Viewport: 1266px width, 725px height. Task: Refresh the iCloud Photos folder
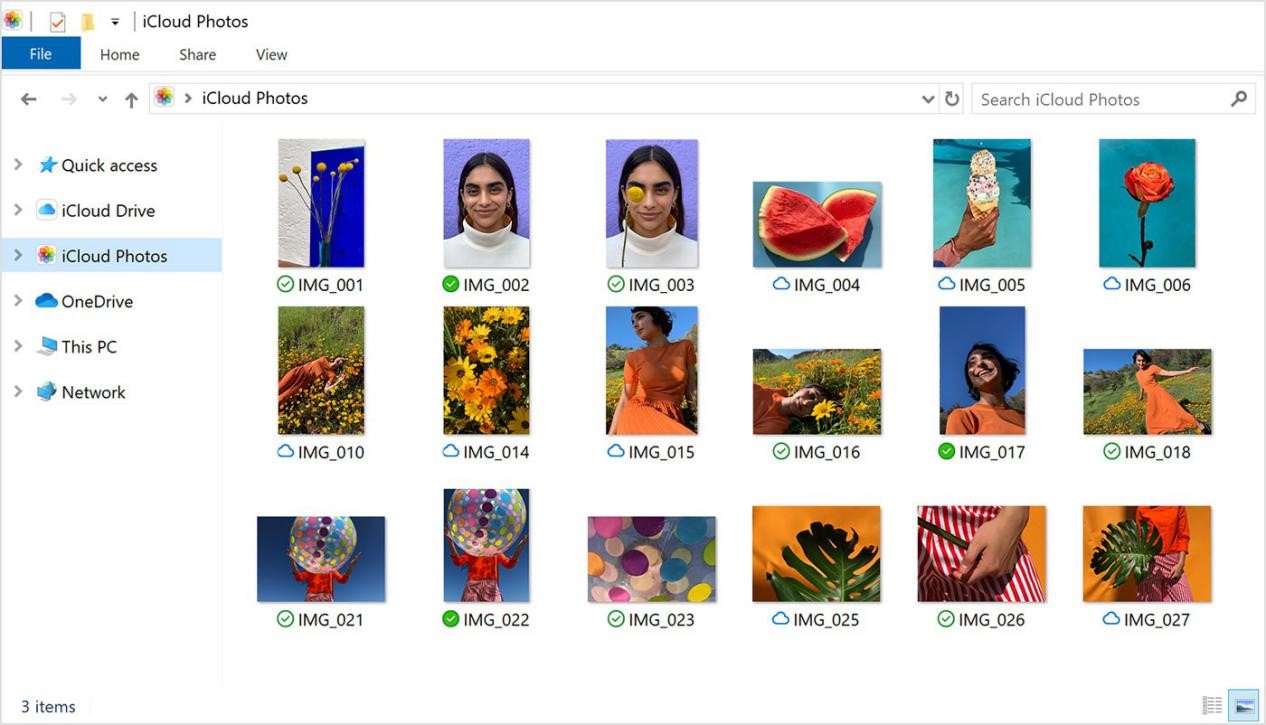coord(951,98)
